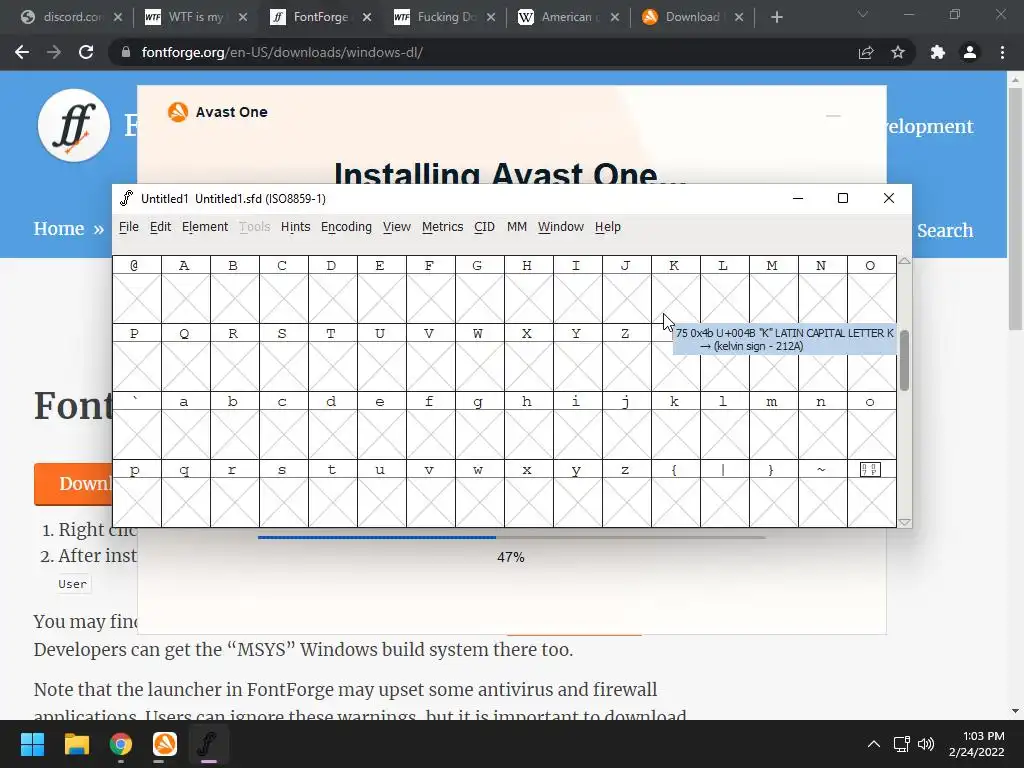The image size is (1024, 768).
Task: Select the glyph slot for lowercase o
Action: pyautogui.click(x=872, y=434)
